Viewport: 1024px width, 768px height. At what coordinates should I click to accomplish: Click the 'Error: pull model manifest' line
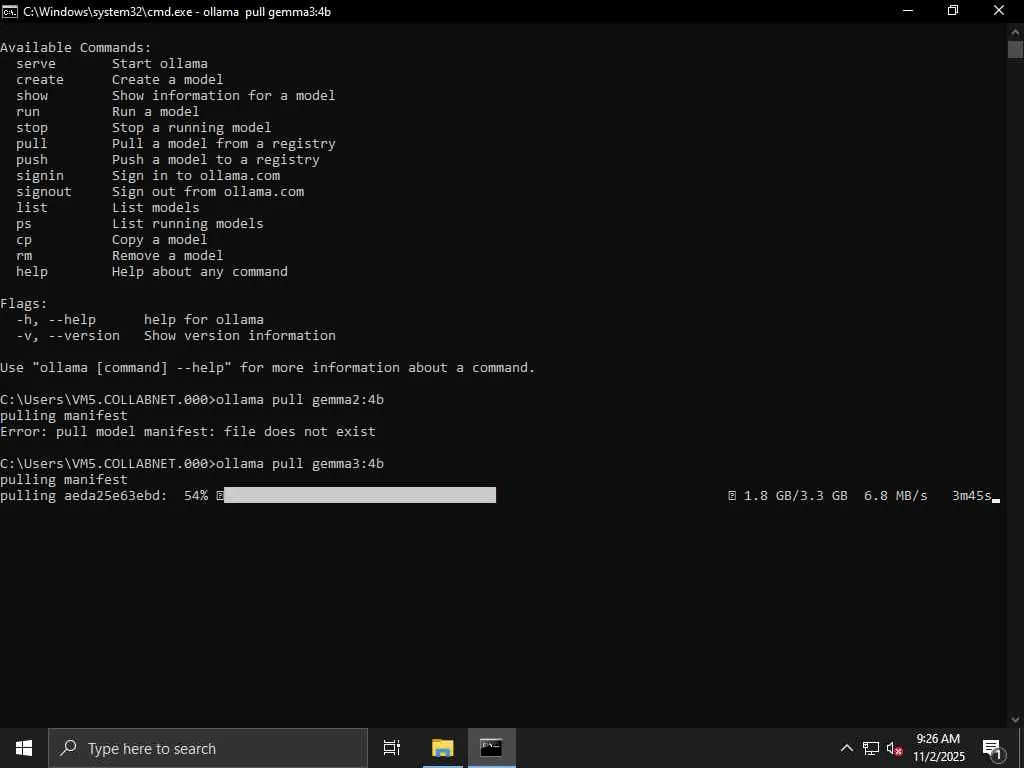pyautogui.click(x=188, y=432)
